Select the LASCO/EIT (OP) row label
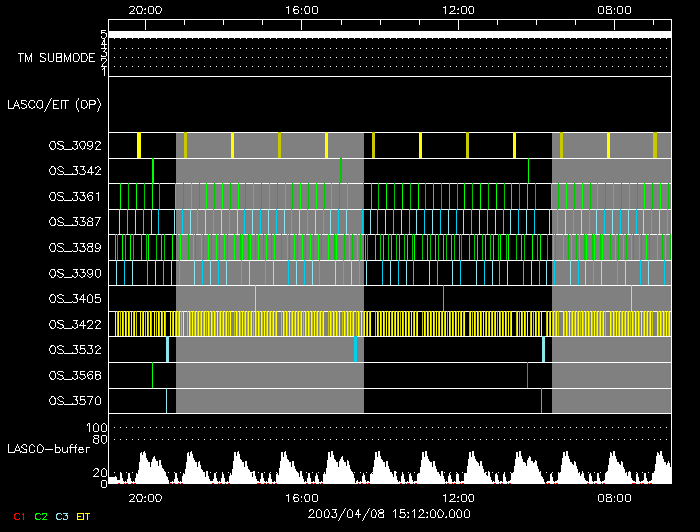This screenshot has height=532, width=700. (54, 104)
